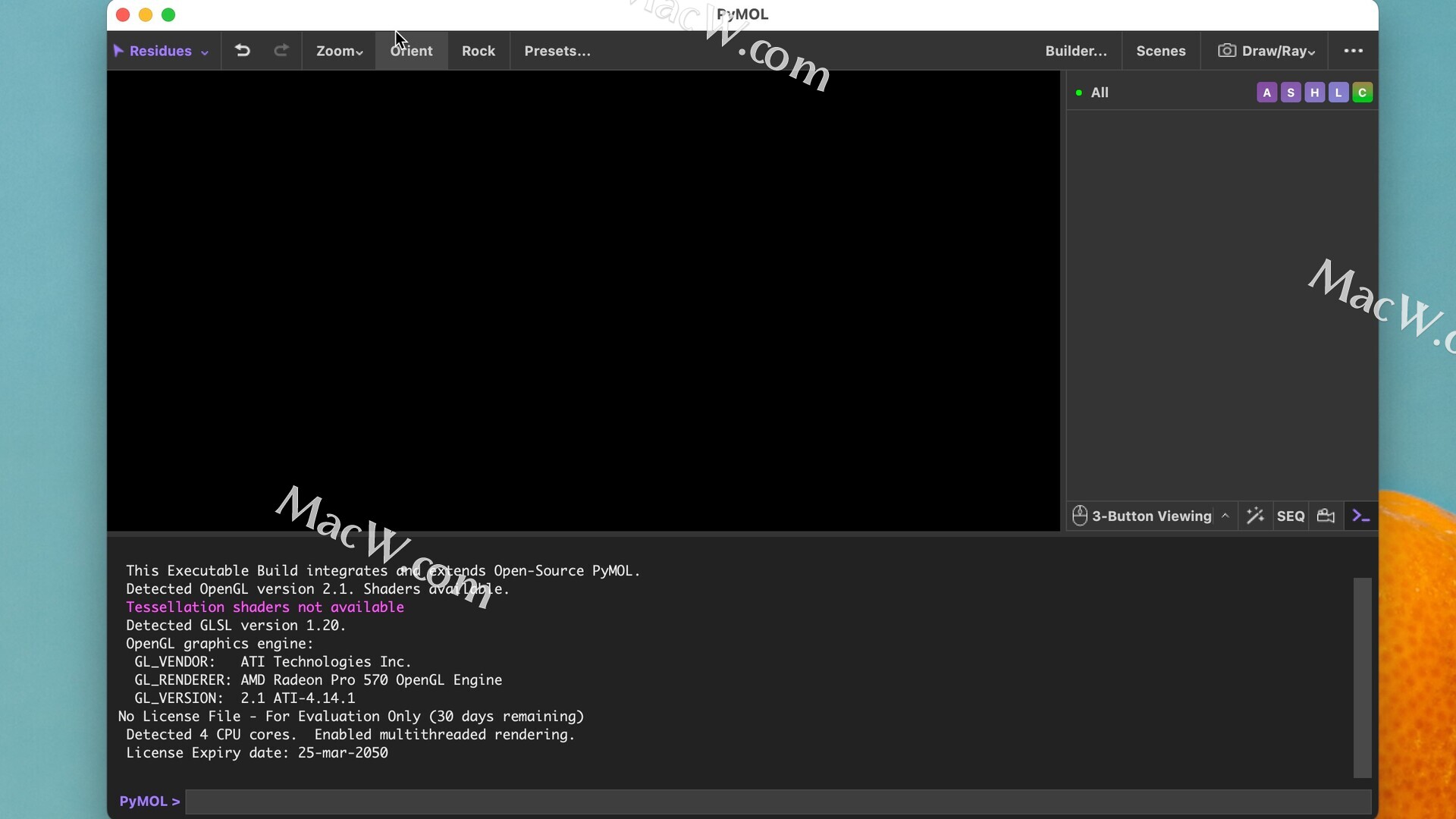
Task: Click the Orient button
Action: 411,51
